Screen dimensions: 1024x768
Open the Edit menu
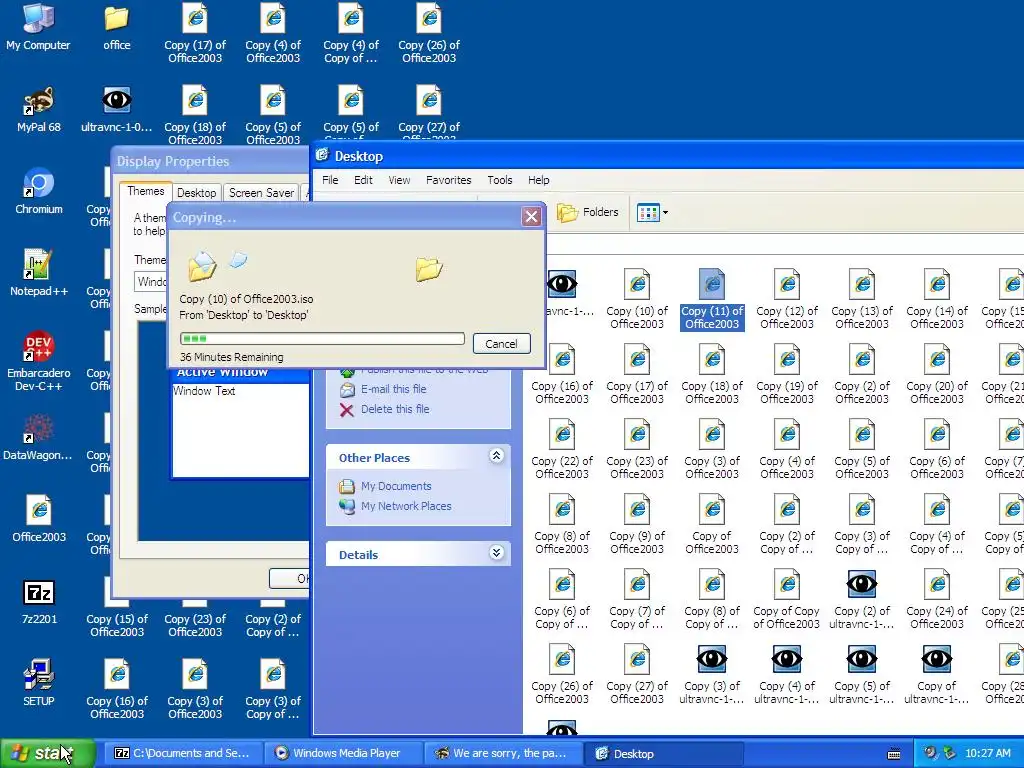tap(363, 180)
